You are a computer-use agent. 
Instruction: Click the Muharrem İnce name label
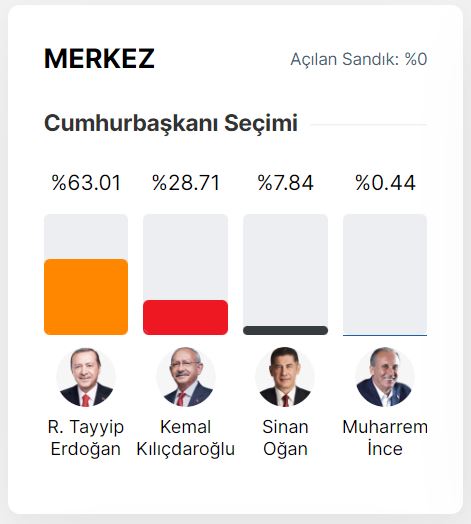385,438
